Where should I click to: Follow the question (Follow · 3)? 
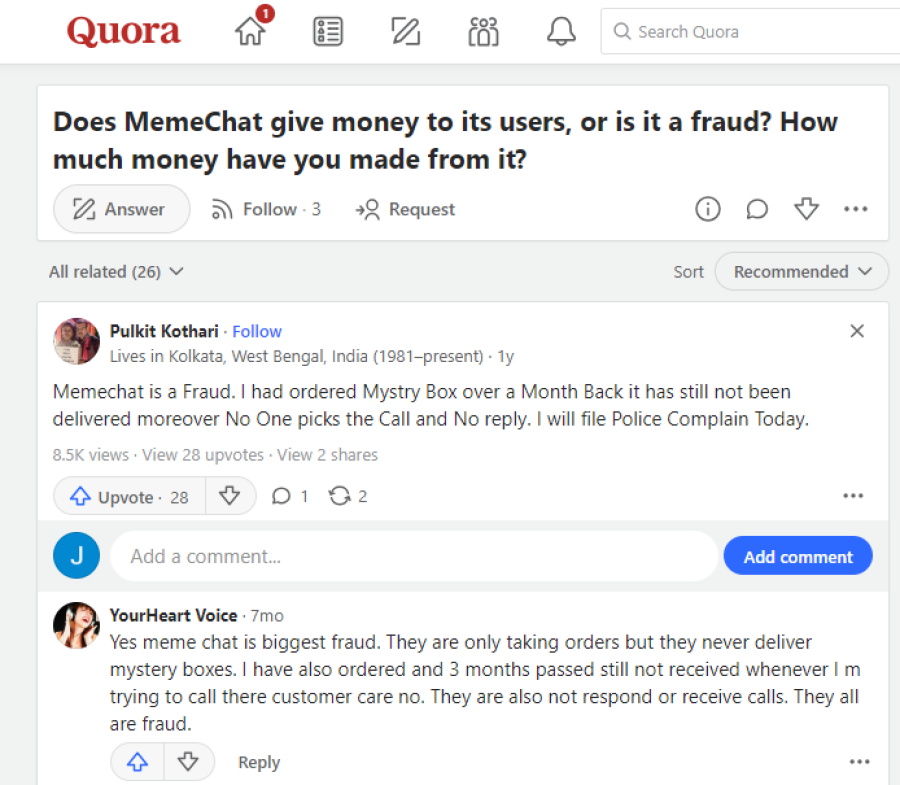(x=266, y=209)
